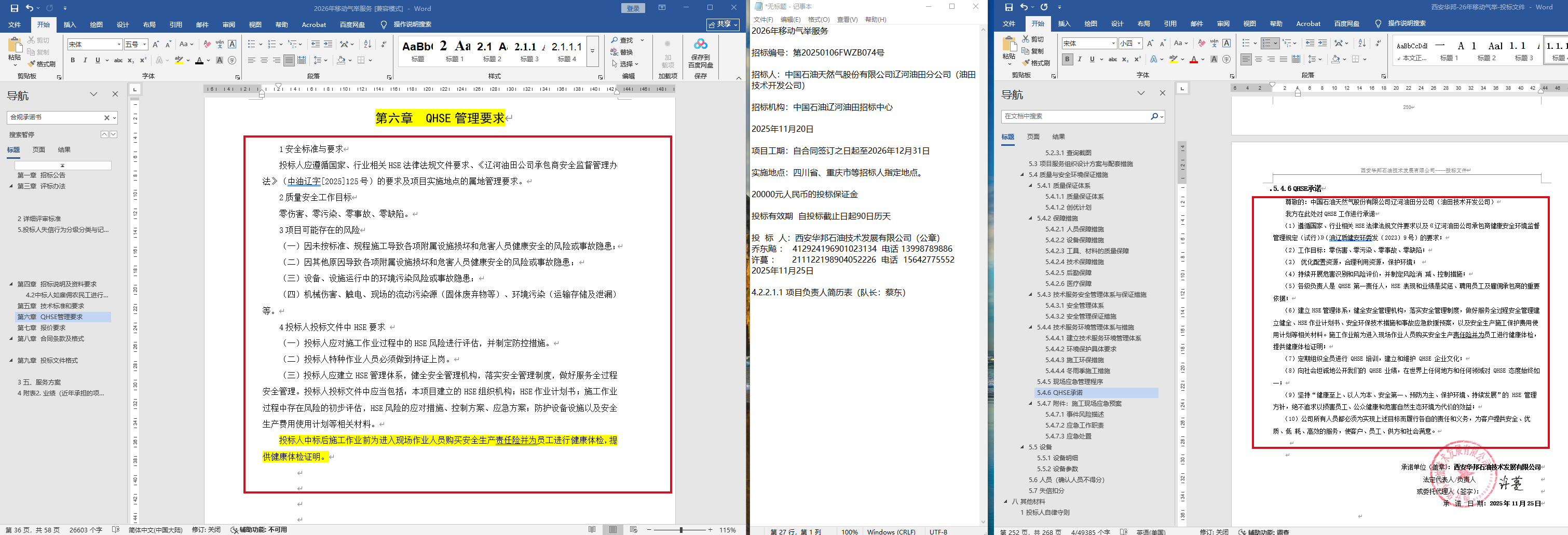Open 查看(V) menu in Notepad
The width and height of the screenshot is (1568, 535).
847,20
